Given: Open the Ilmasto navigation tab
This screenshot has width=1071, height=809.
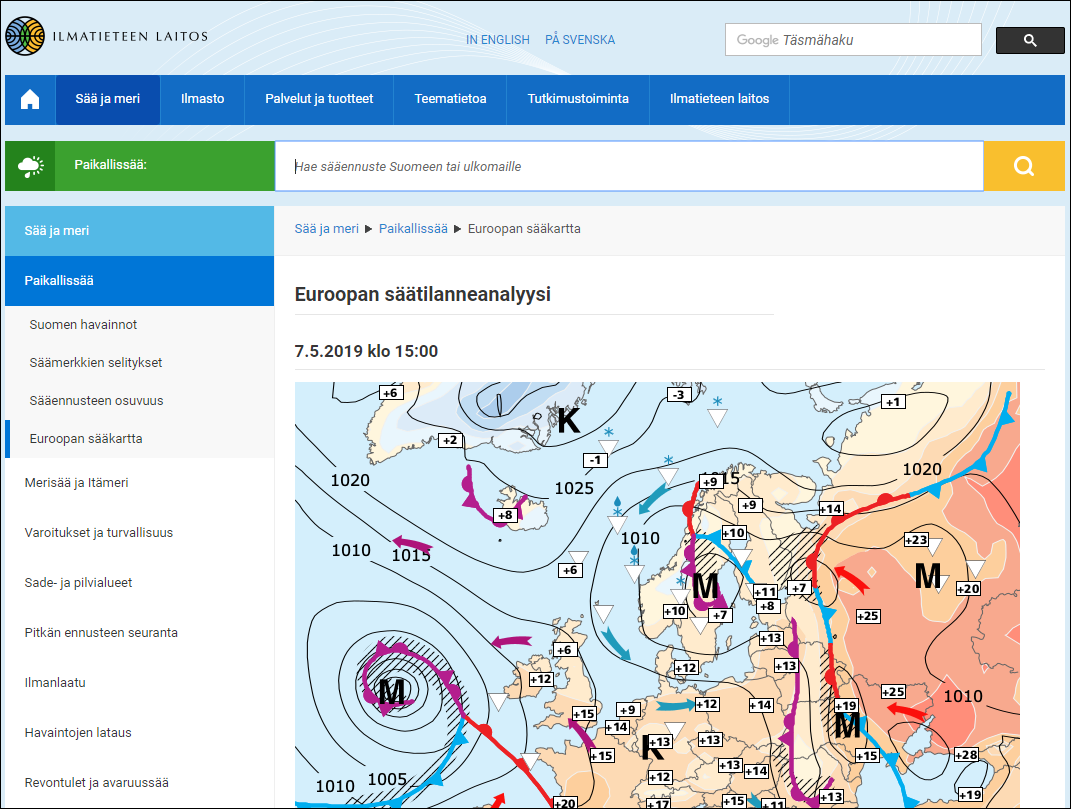Looking at the screenshot, I should tap(202, 99).
